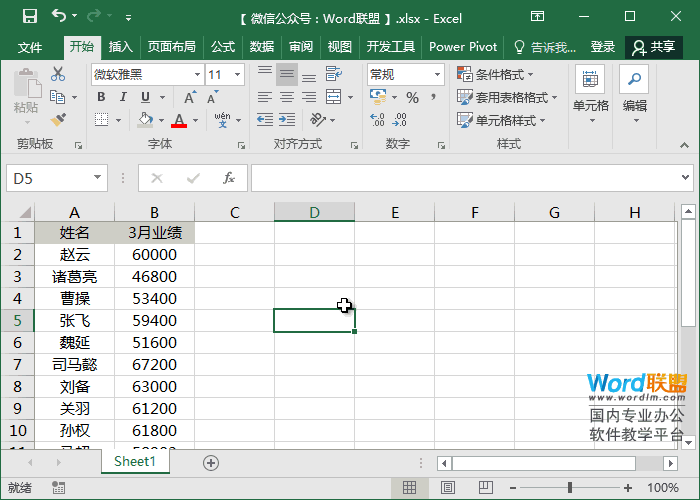The width and height of the screenshot is (700, 500).
Task: Switch to the Power Pivot tab
Action: 463,47
